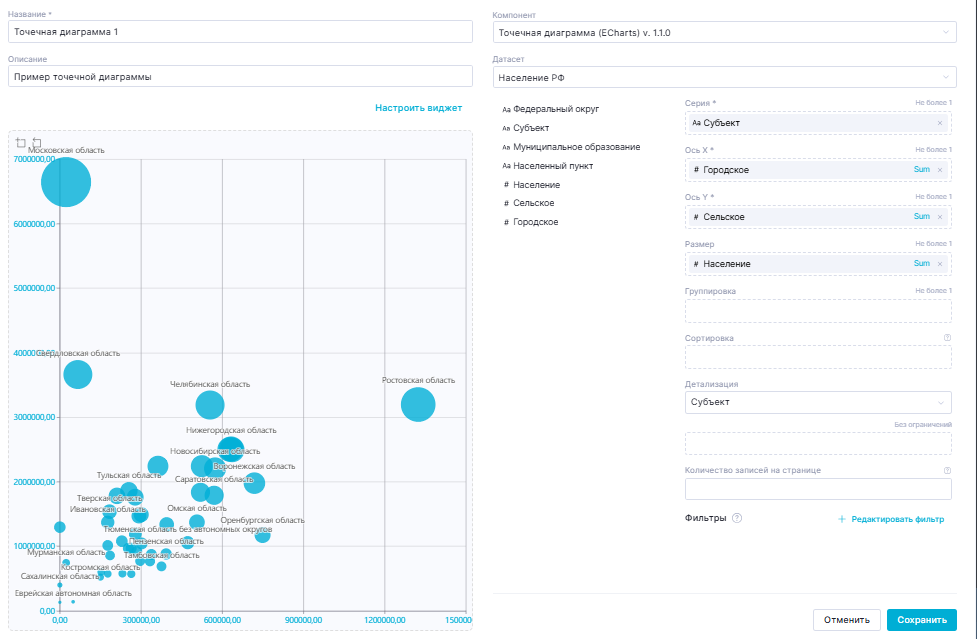977x639 pixels.
Task: Change Sum aggregation on Население size field
Action: pos(921,264)
